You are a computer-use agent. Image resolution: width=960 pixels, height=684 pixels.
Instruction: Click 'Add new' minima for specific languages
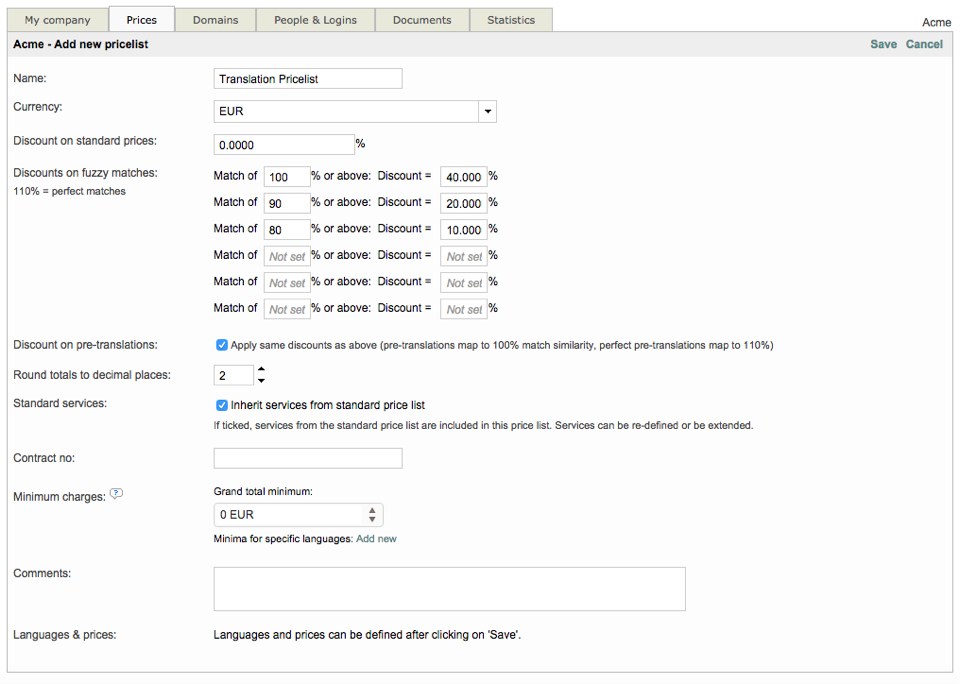coord(376,539)
